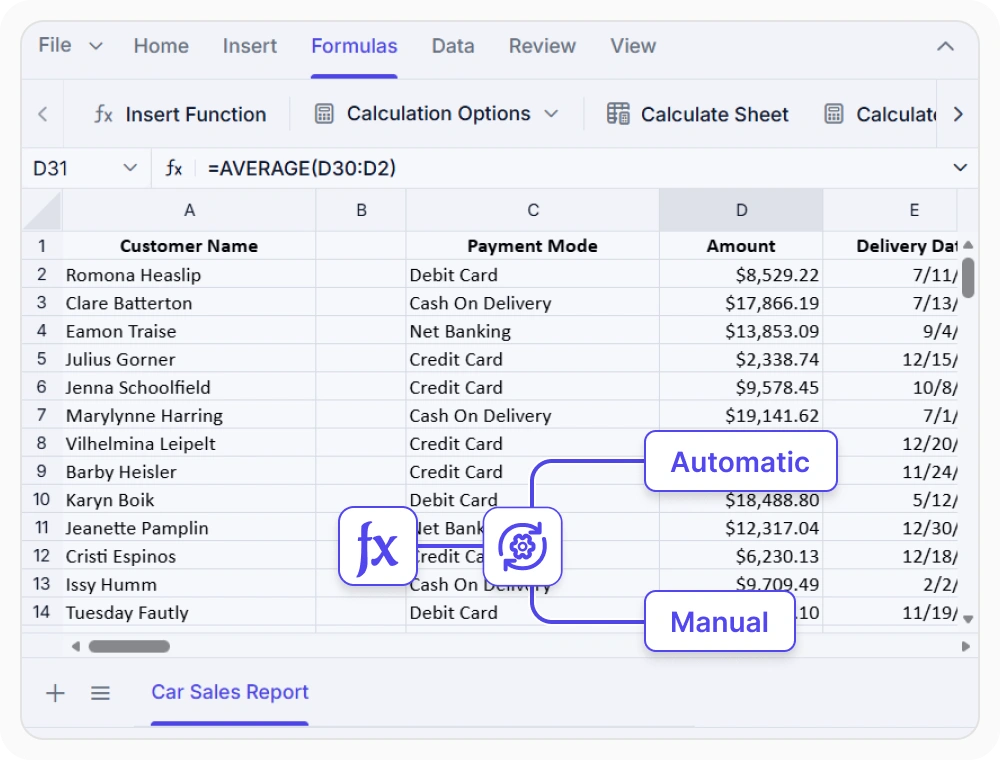The image size is (1000, 760).
Task: Select cell Jenna Schoolfield
Action: 189,387
